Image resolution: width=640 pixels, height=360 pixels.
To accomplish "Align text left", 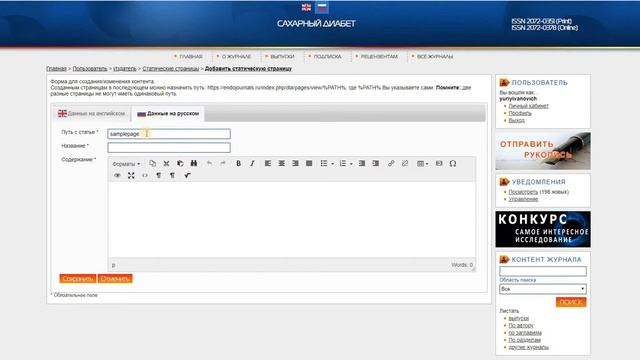I will (268, 163).
